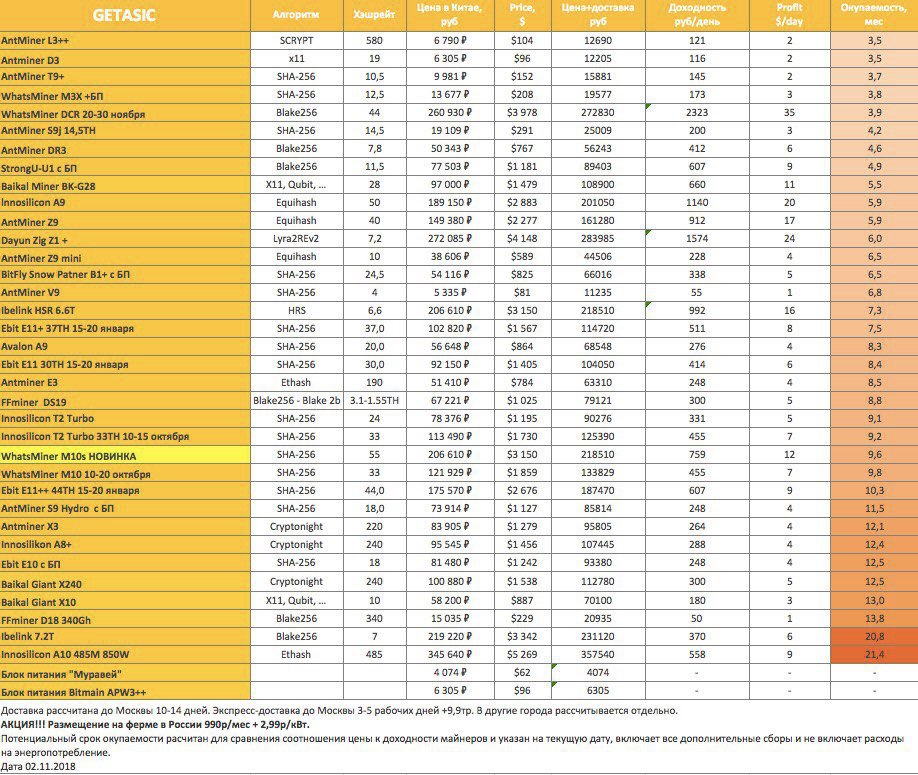Select Baikal Miner BK-G28 cell
Image resolution: width=918 pixels, height=775 pixels.
(x=125, y=186)
